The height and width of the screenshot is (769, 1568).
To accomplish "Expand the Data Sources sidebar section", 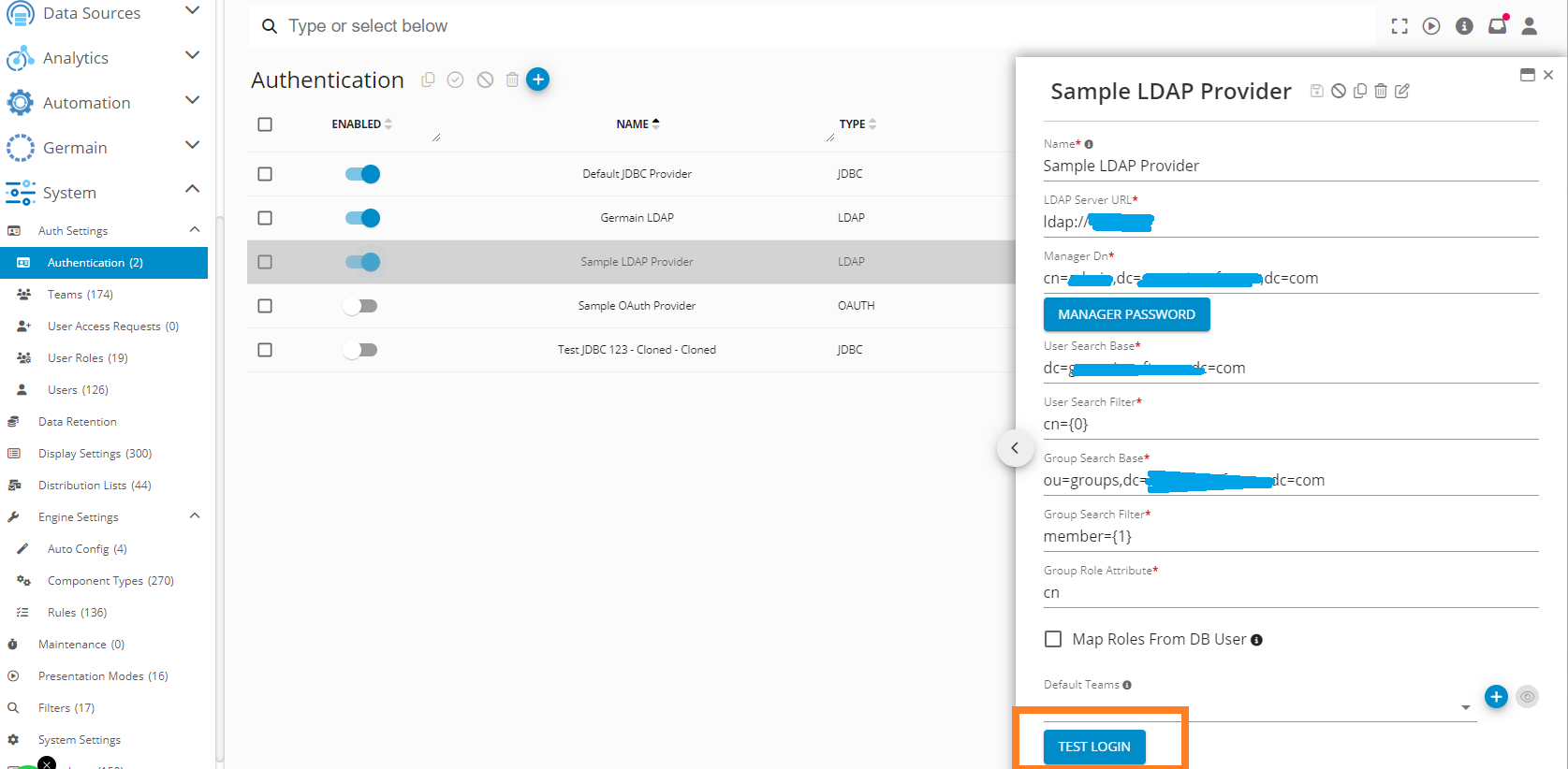I will [192, 11].
